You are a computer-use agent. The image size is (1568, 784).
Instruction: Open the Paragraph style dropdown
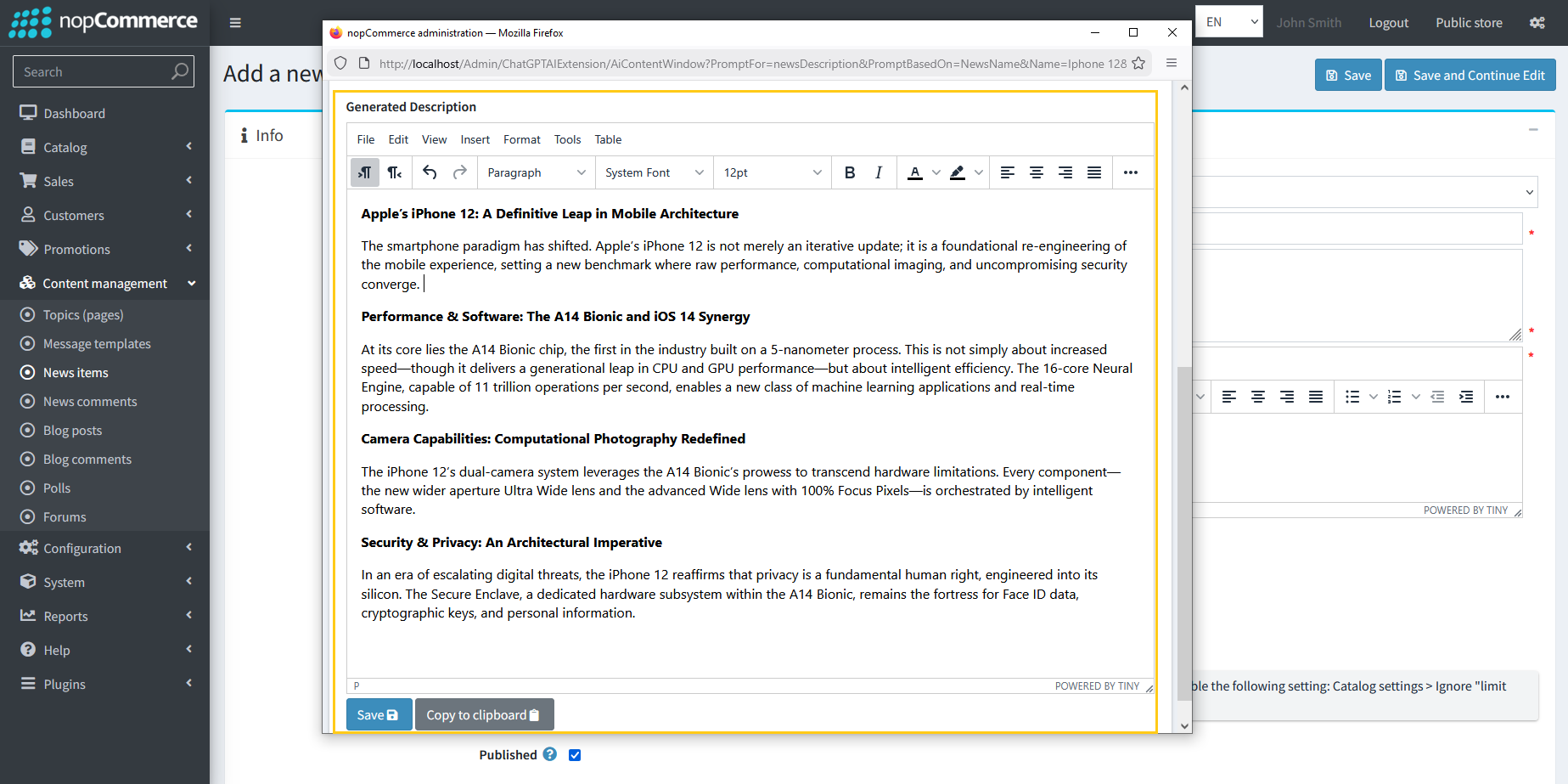pos(536,172)
